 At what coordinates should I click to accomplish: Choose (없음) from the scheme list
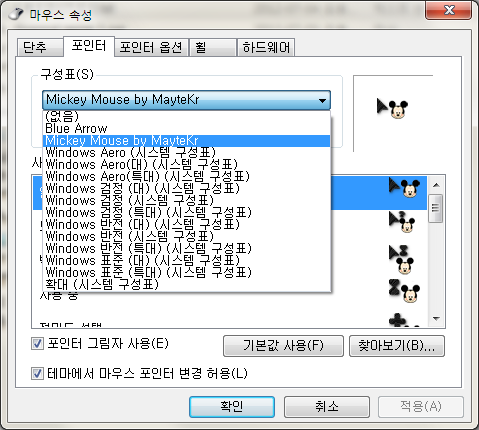pos(187,116)
